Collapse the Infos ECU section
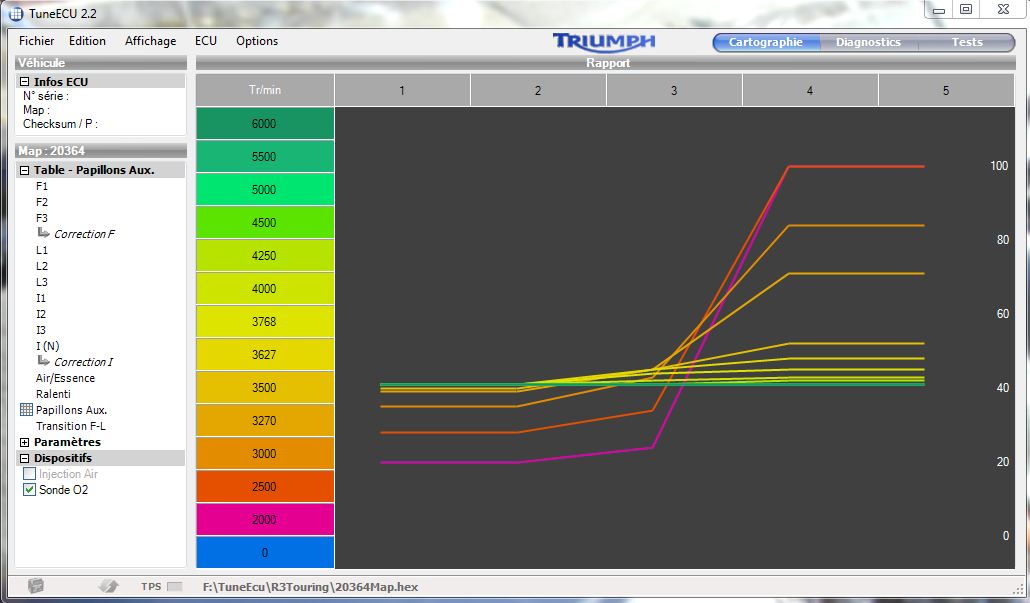This screenshot has height=603, width=1030. (24, 82)
